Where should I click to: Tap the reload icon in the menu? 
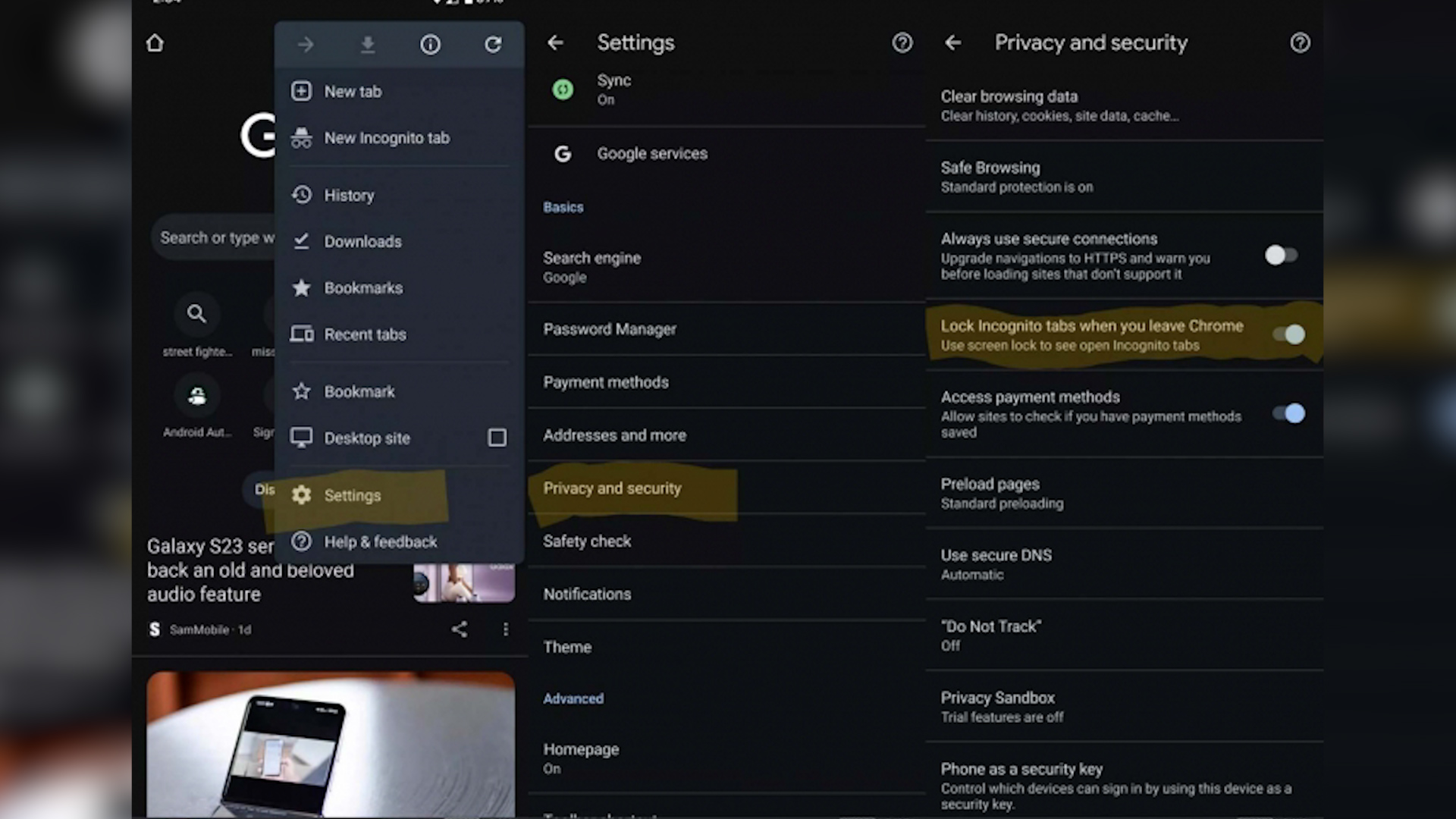[x=493, y=45]
